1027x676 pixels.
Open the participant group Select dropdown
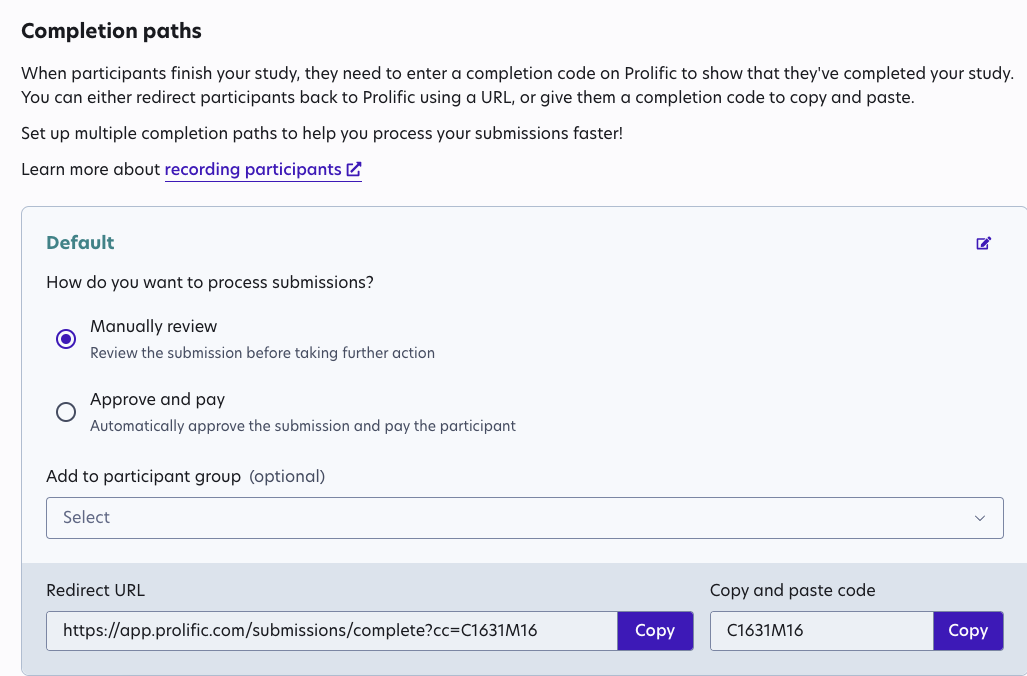pyautogui.click(x=524, y=518)
